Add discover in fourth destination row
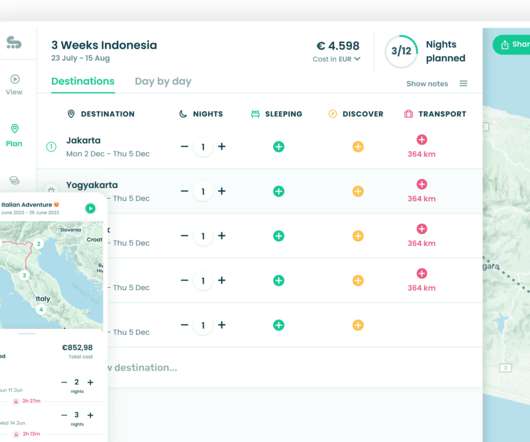 pyautogui.click(x=358, y=280)
